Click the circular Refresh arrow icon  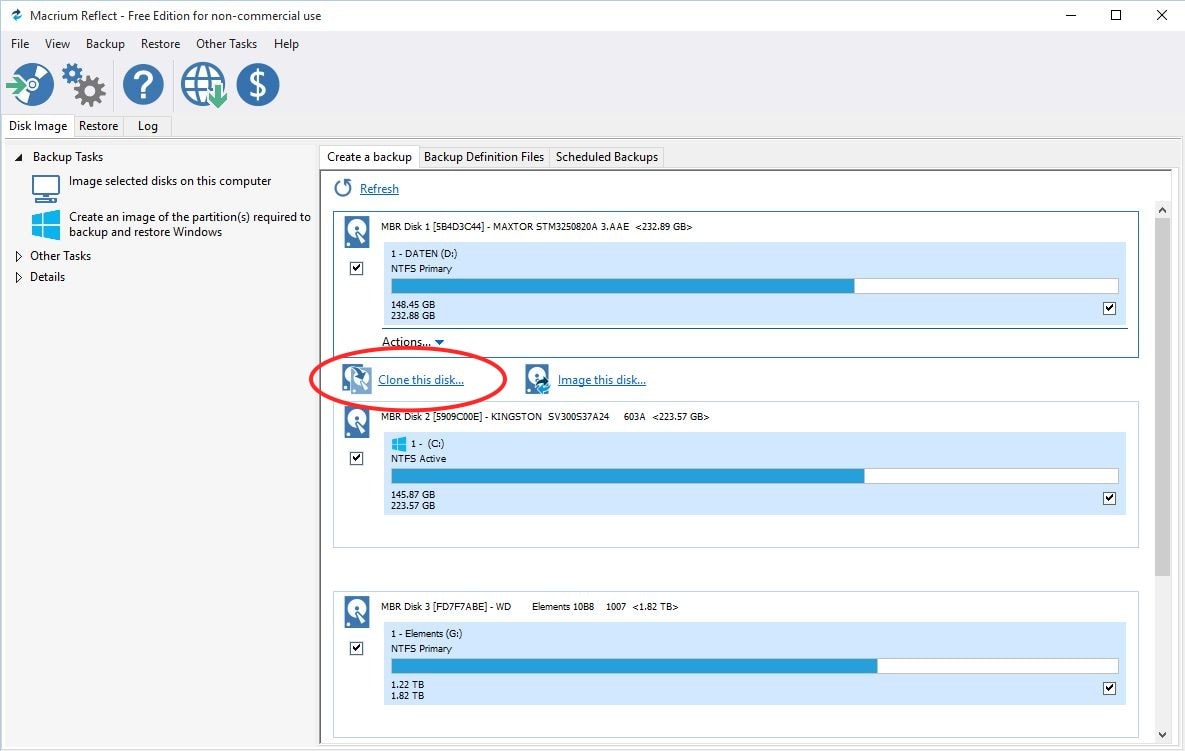click(343, 187)
